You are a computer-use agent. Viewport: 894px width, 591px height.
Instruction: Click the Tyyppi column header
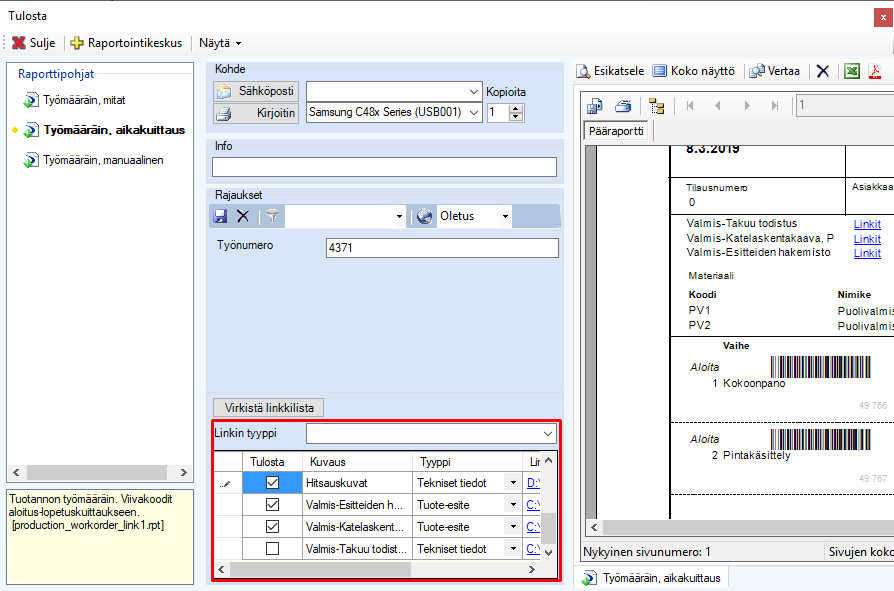[x=467, y=462]
